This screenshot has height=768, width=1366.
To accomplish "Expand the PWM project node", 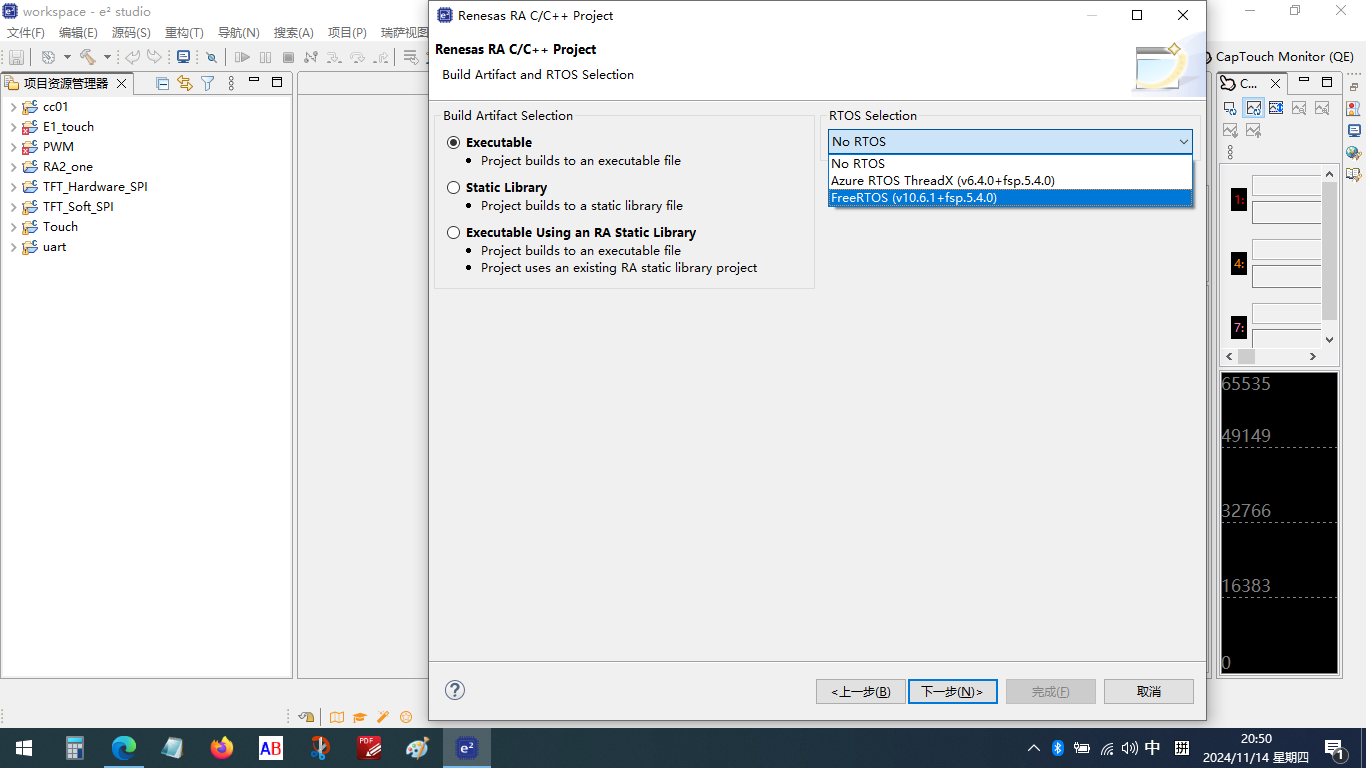I will point(13,147).
